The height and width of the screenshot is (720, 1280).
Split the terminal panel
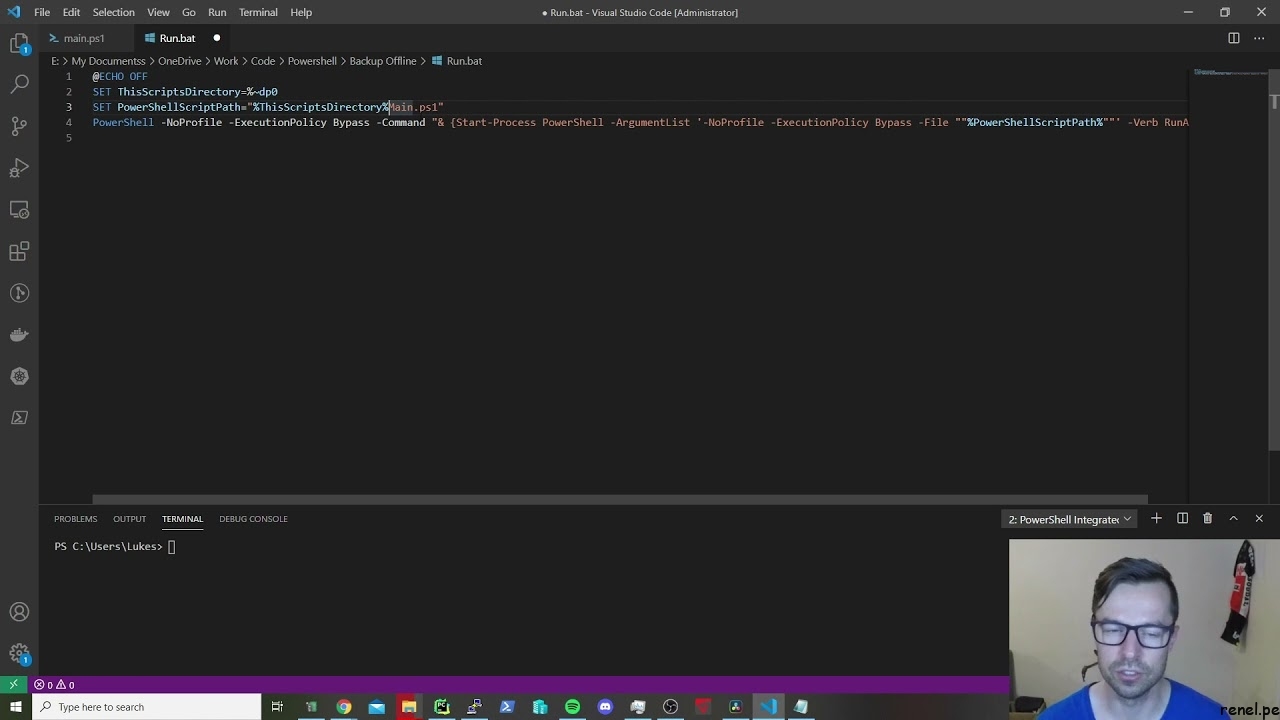[1182, 519]
